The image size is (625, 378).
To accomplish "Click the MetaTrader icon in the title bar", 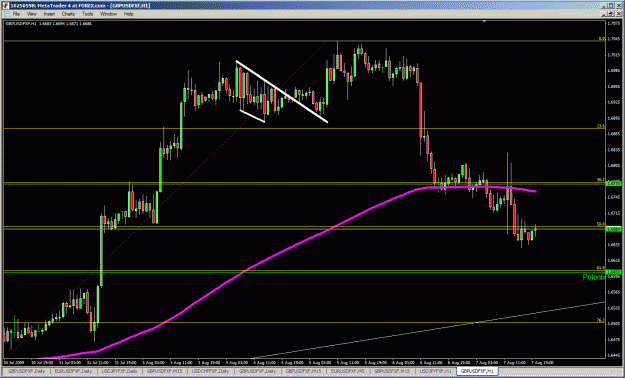I will click(x=5, y=6).
